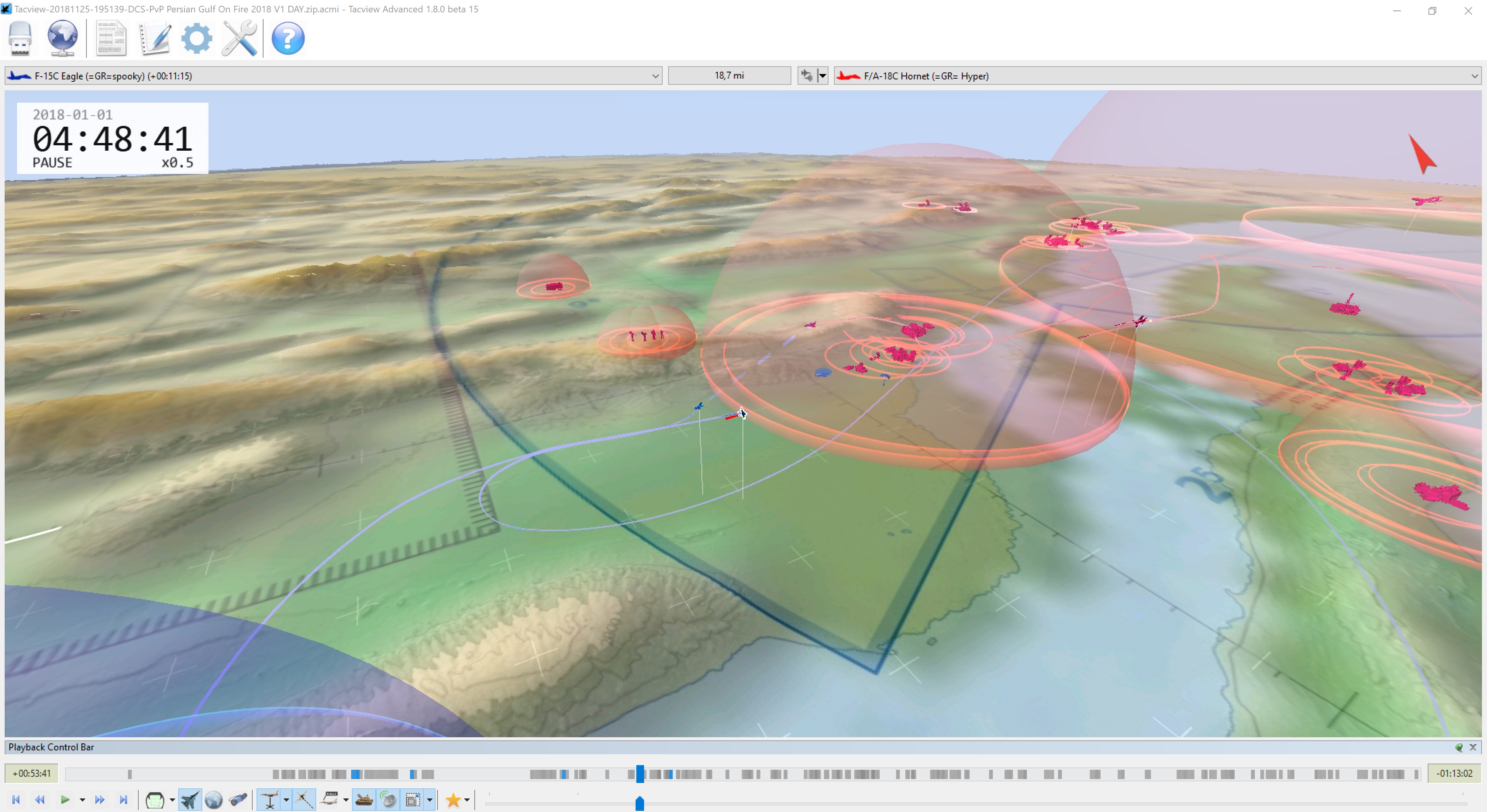The height and width of the screenshot is (812, 1487).
Task: Jump to start of recording
Action: [16, 800]
